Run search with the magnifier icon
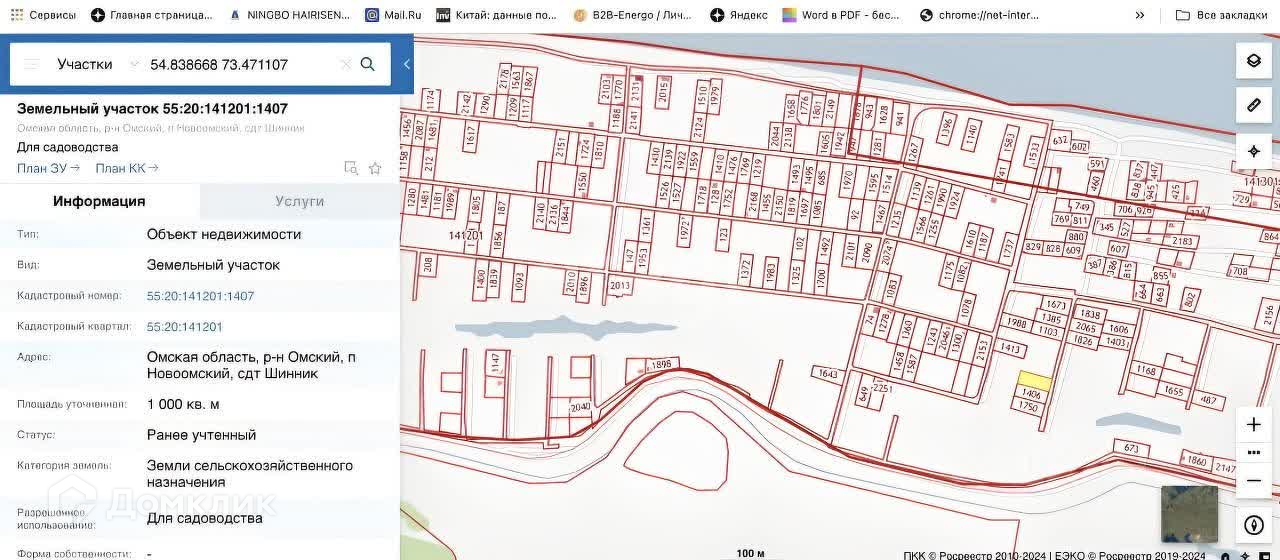The width and height of the screenshot is (1280, 560). [x=367, y=64]
